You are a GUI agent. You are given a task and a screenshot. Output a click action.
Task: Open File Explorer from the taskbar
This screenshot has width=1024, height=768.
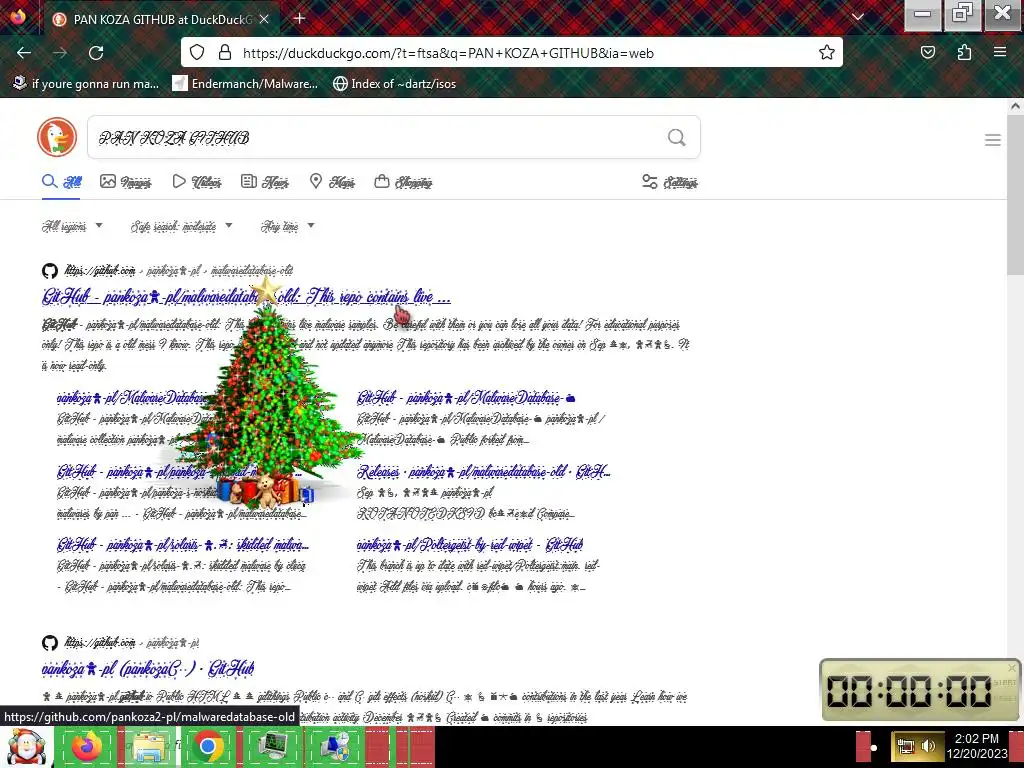point(148,747)
